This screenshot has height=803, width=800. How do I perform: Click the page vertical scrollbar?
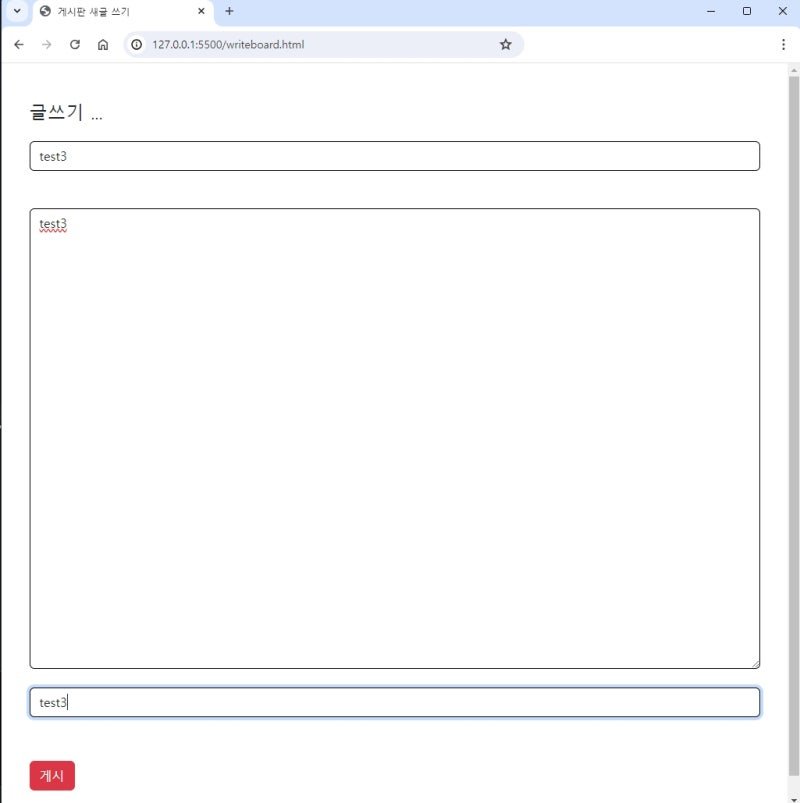[x=793, y=425]
